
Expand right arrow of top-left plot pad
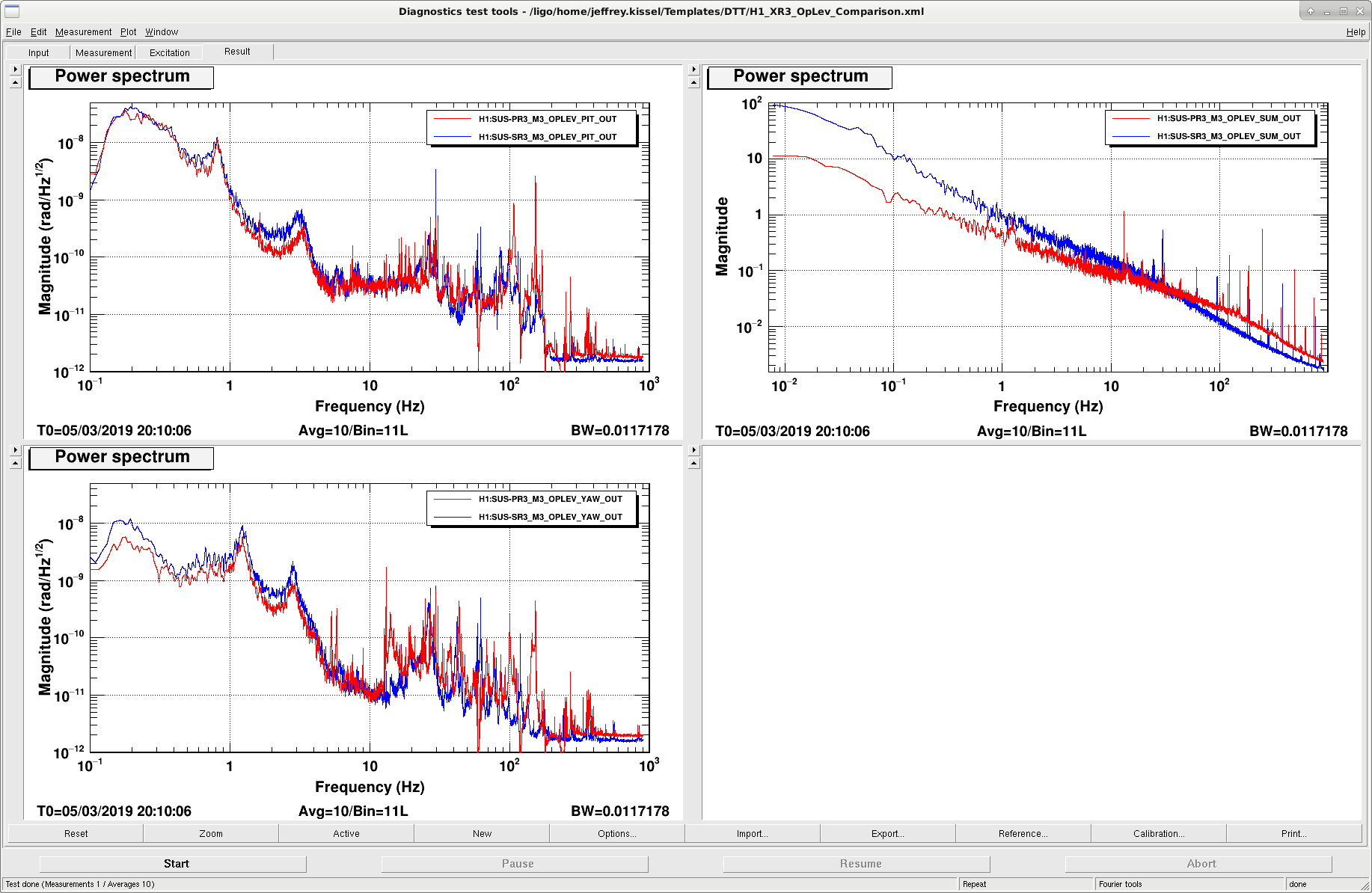(15, 70)
